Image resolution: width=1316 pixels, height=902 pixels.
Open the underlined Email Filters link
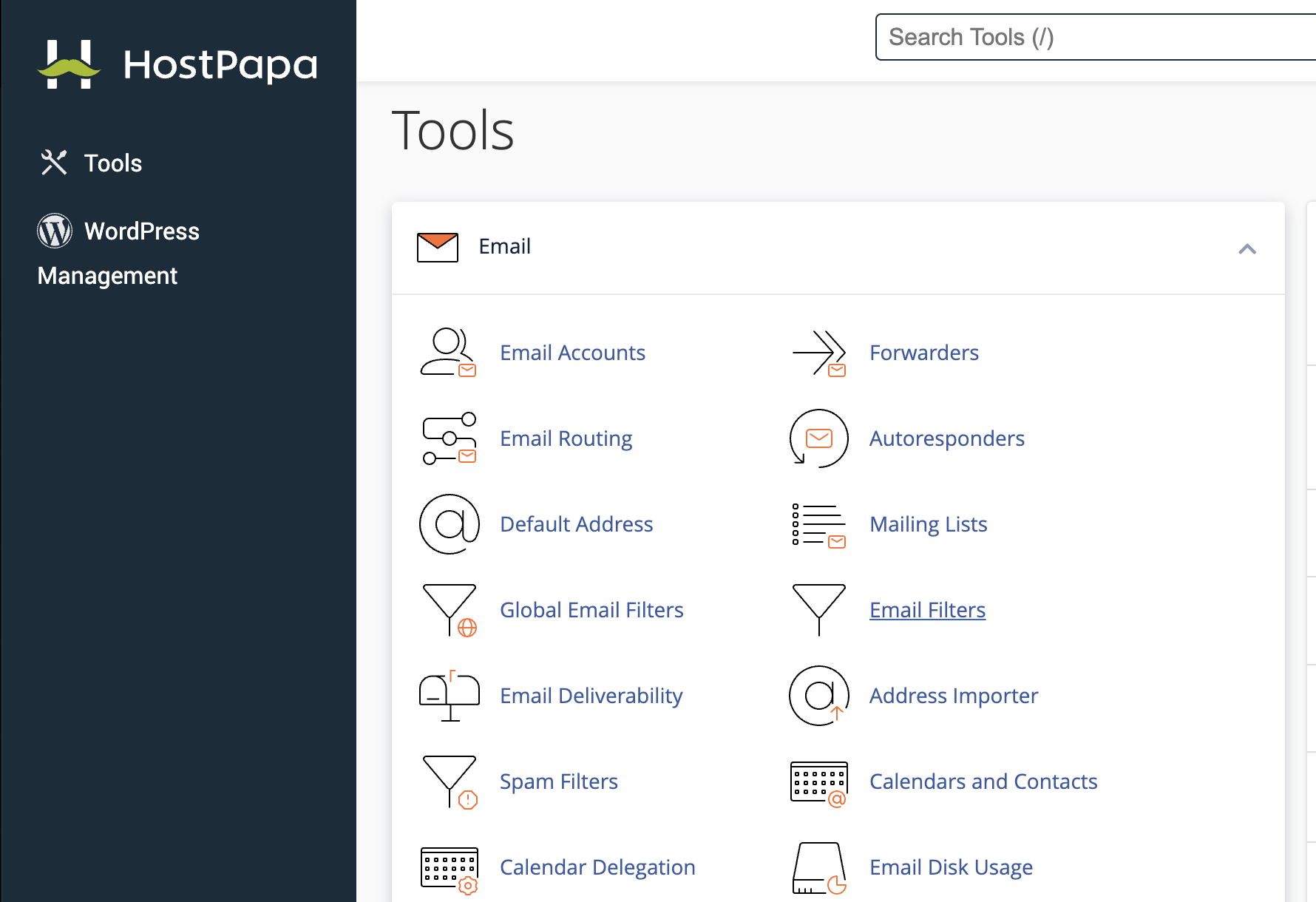click(x=928, y=610)
